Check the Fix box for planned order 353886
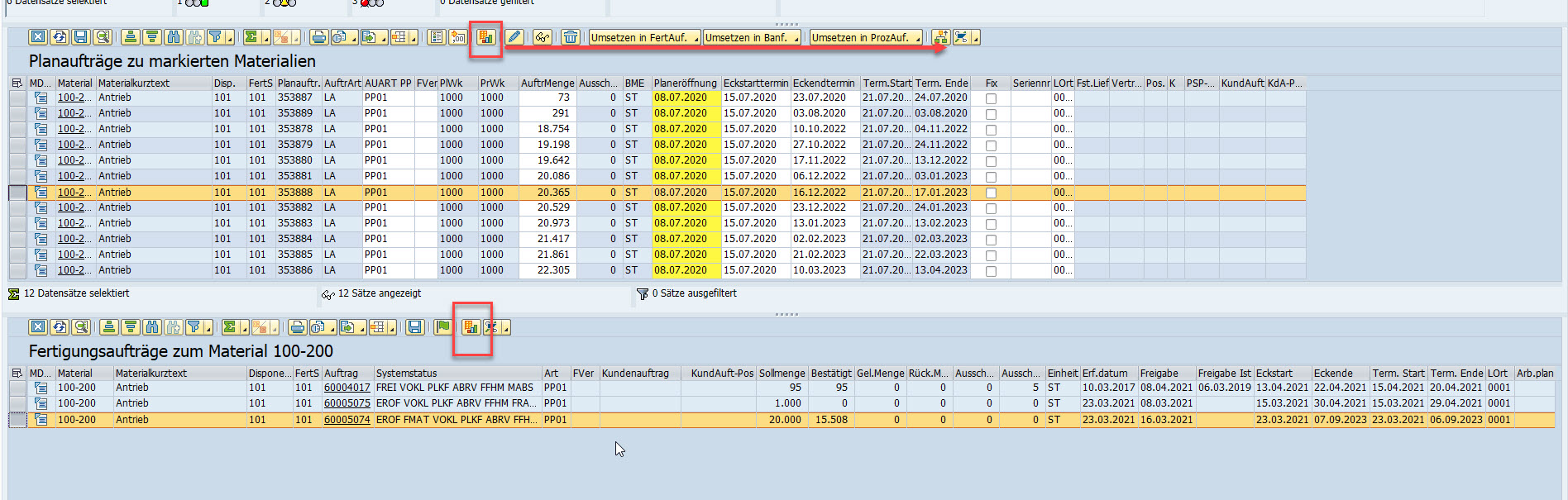 [x=991, y=271]
